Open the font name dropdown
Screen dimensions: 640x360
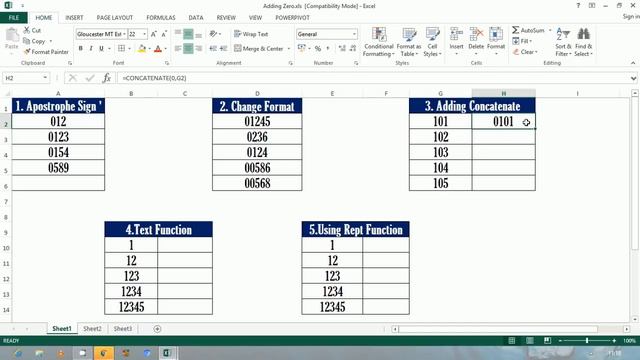(x=124, y=34)
